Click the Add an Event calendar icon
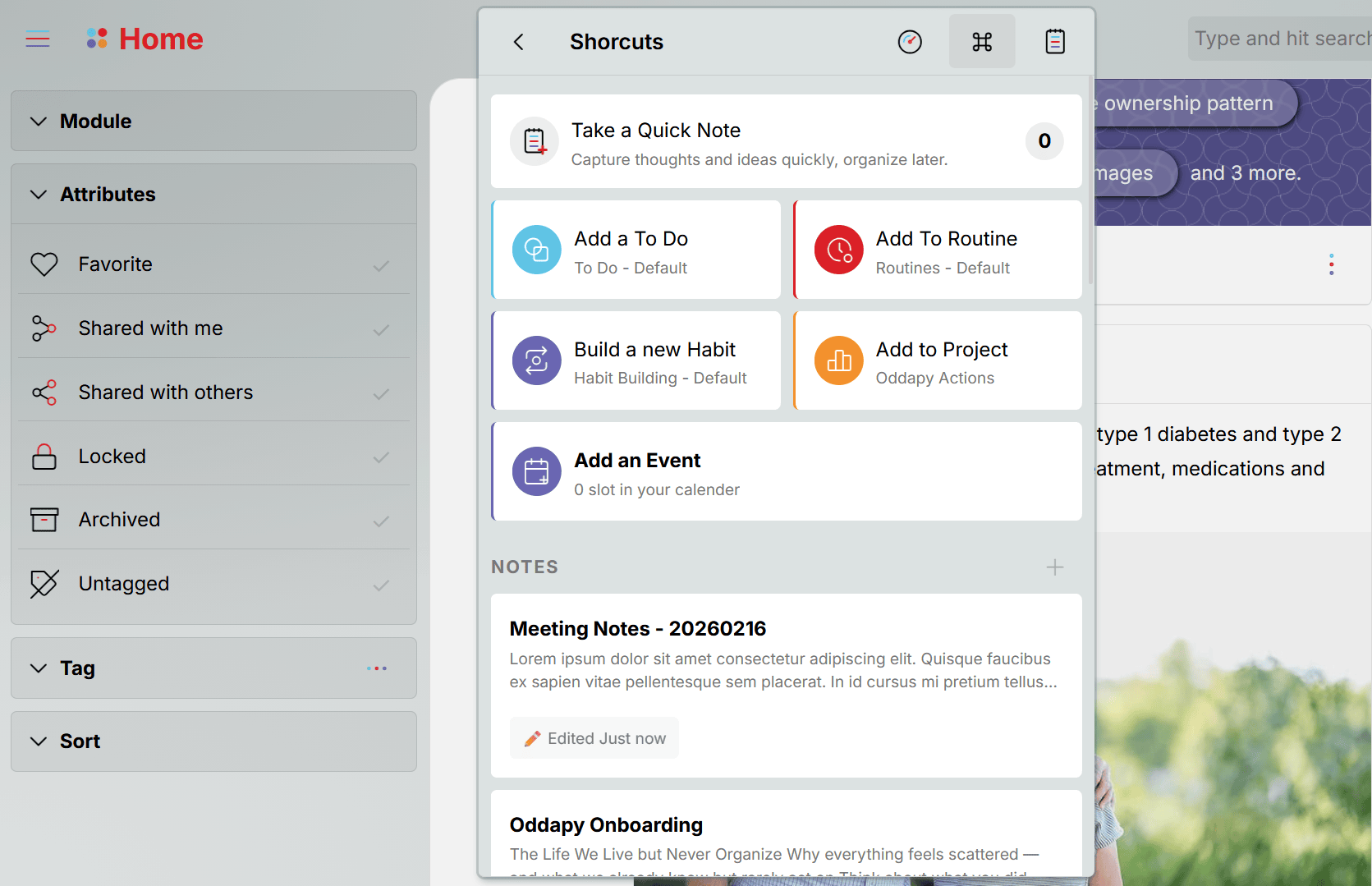The image size is (1372, 886). point(536,471)
